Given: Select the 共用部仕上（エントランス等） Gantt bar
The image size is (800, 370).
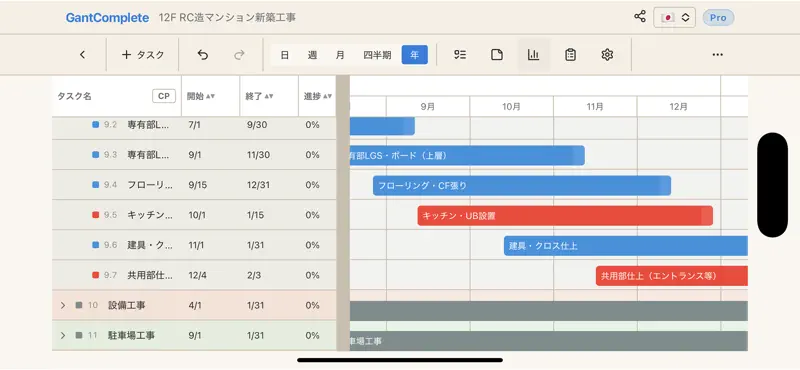Looking at the screenshot, I should [671, 276].
